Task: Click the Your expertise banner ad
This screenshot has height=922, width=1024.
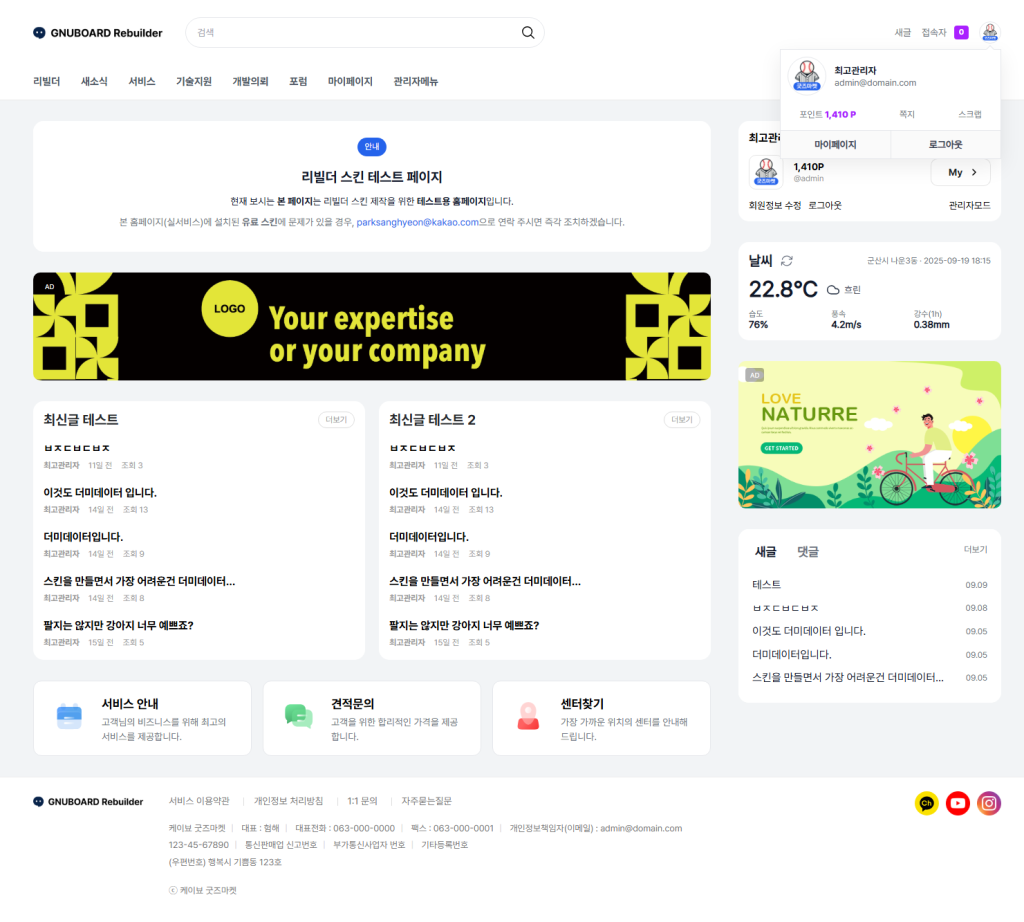Action: click(x=372, y=326)
